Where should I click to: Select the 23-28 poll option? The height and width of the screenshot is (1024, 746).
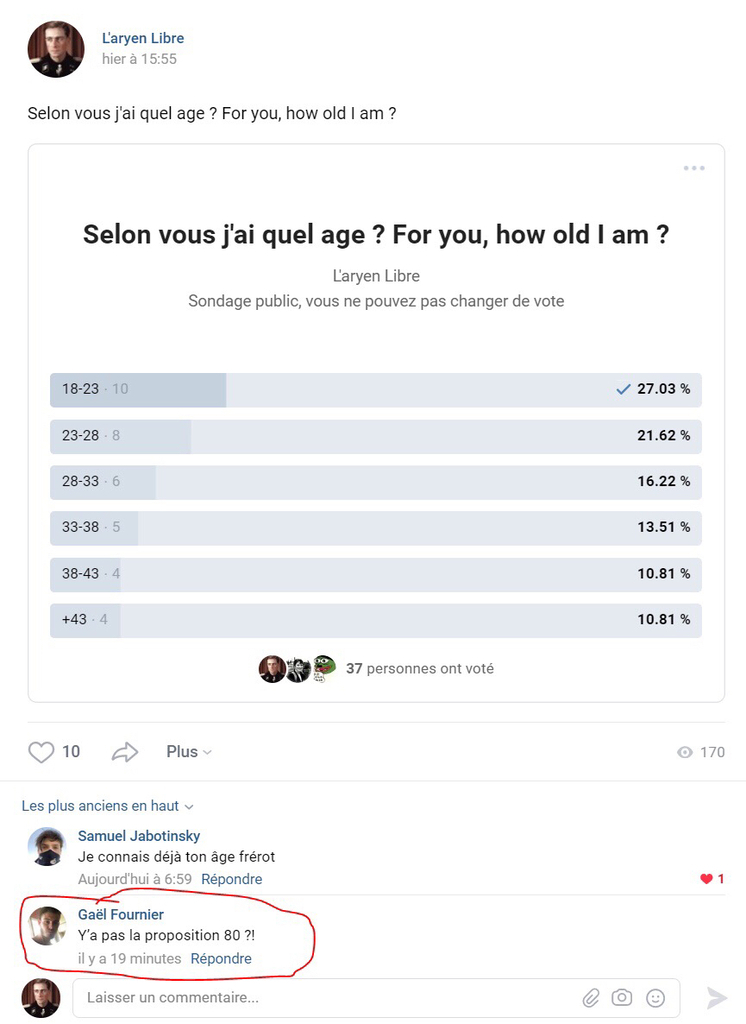click(x=375, y=436)
